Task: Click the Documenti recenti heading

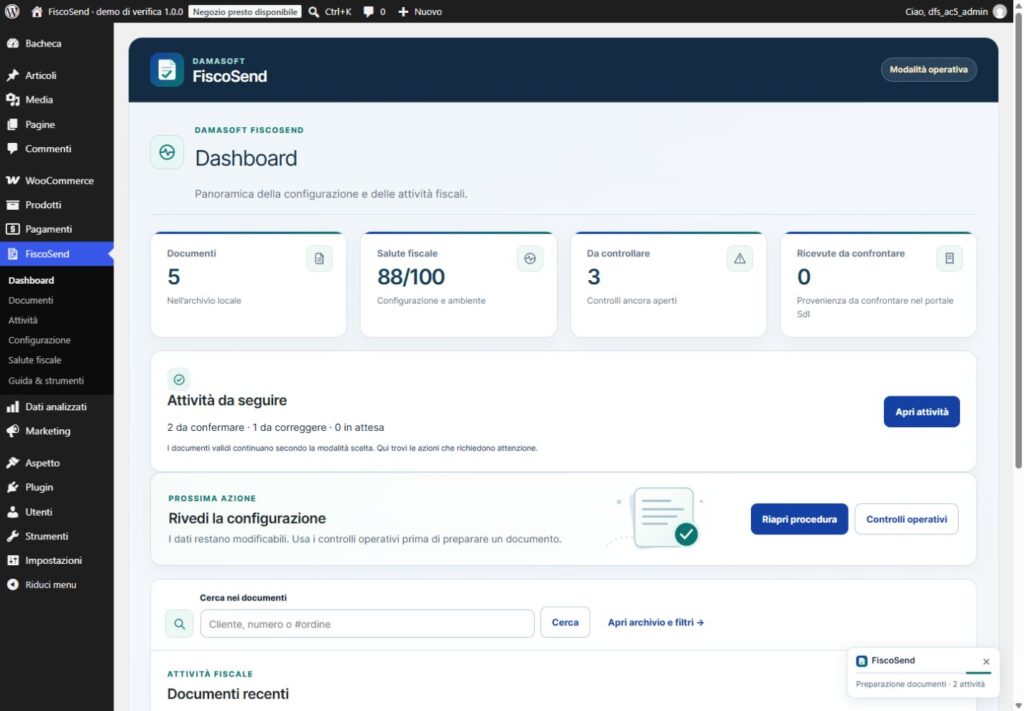Action: click(x=228, y=693)
